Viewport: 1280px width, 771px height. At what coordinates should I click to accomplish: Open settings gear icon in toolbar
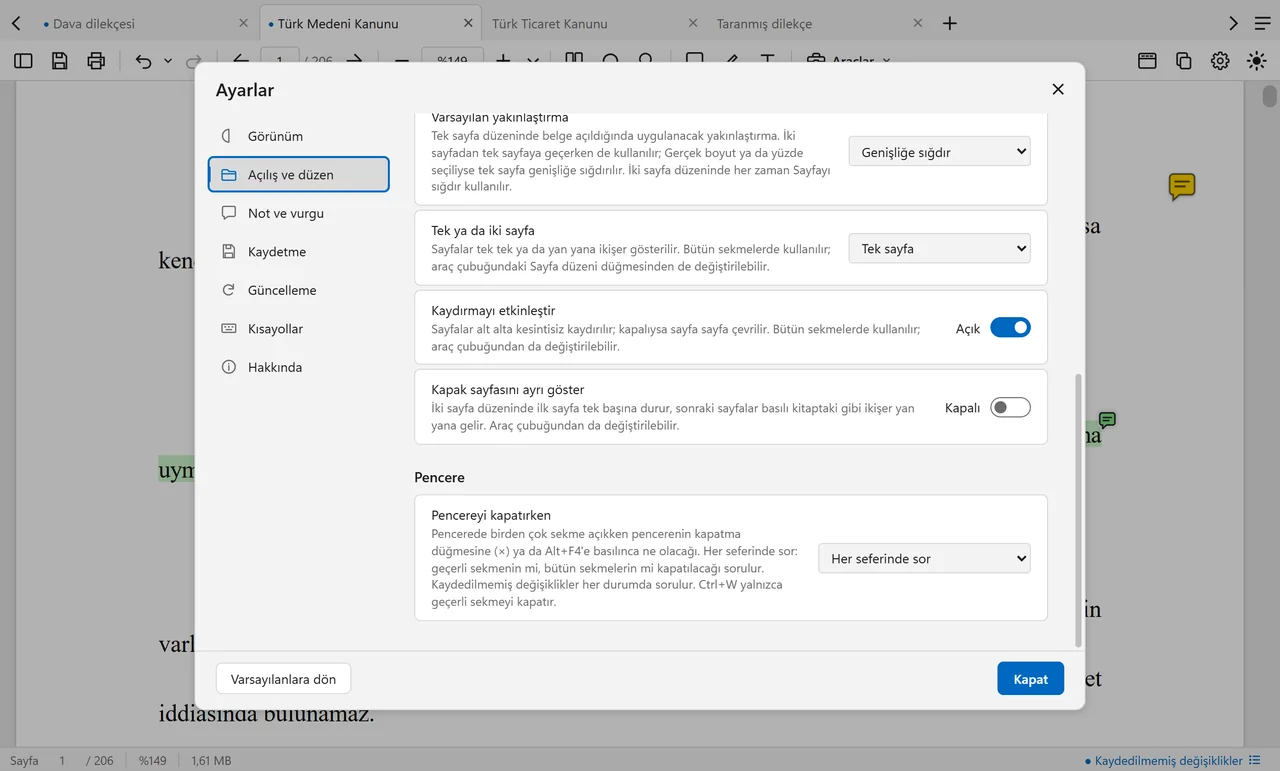[x=1220, y=61]
